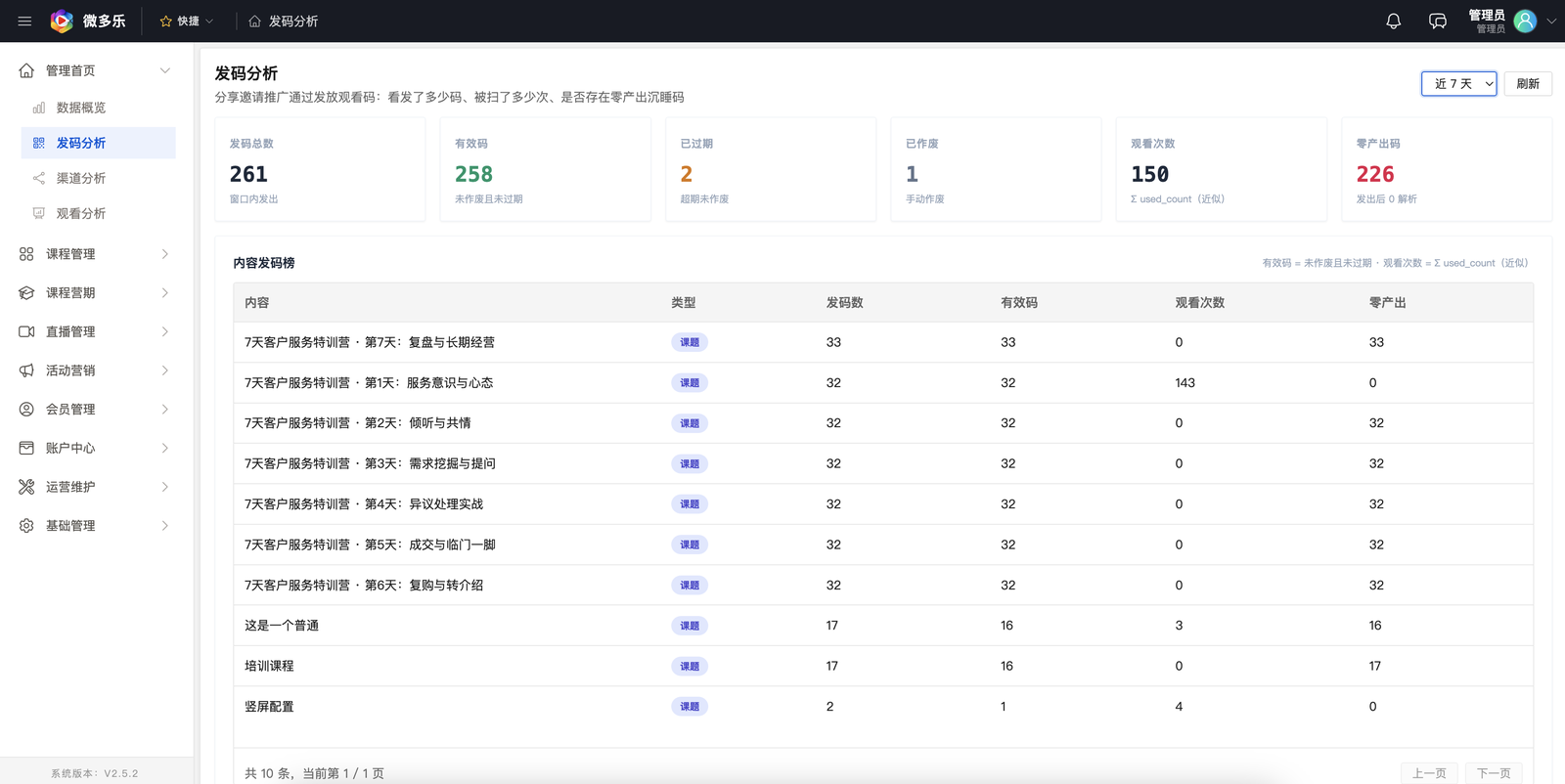This screenshot has width=1565, height=784.
Task: Click the 直播管理 video camera icon
Action: [26, 331]
